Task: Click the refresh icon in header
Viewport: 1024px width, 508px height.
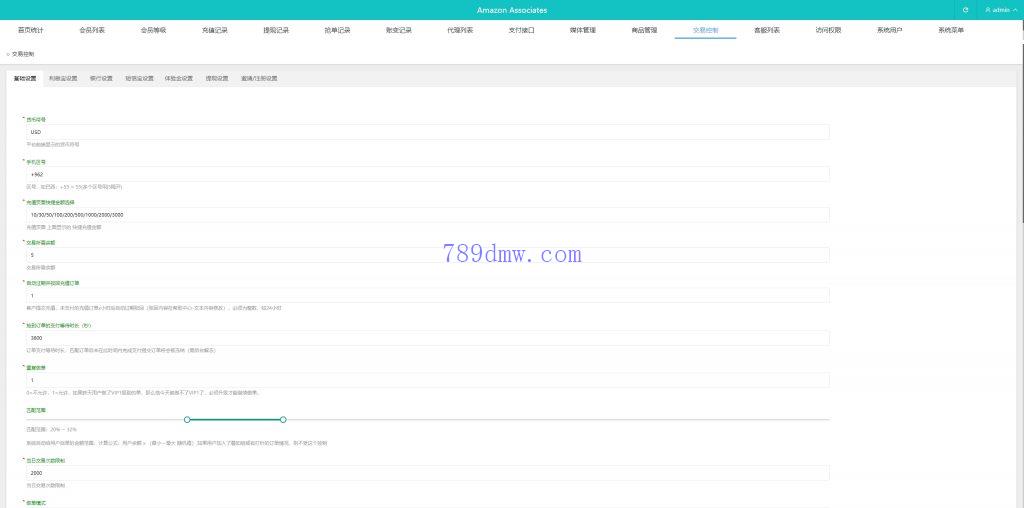Action: tap(965, 10)
